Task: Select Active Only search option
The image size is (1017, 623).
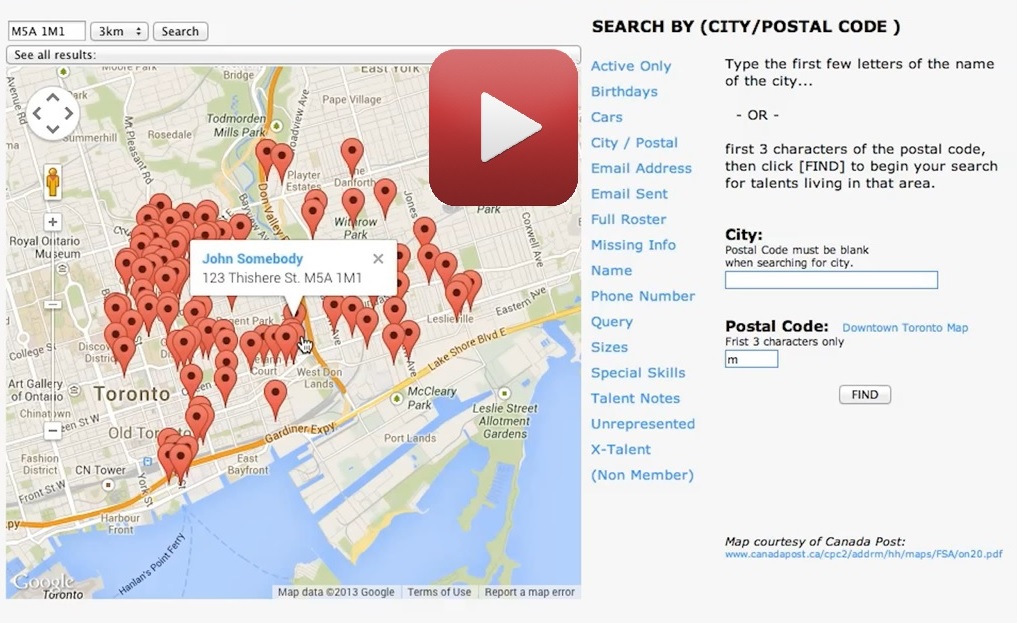Action: point(631,66)
